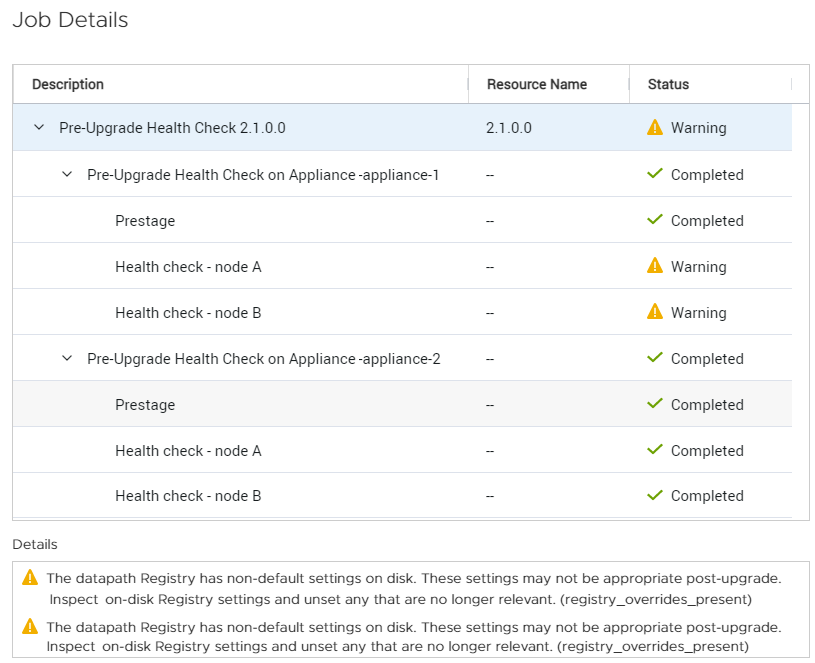Select the Warning triangle for Health check - node A
815x663 pixels.
coord(655,266)
